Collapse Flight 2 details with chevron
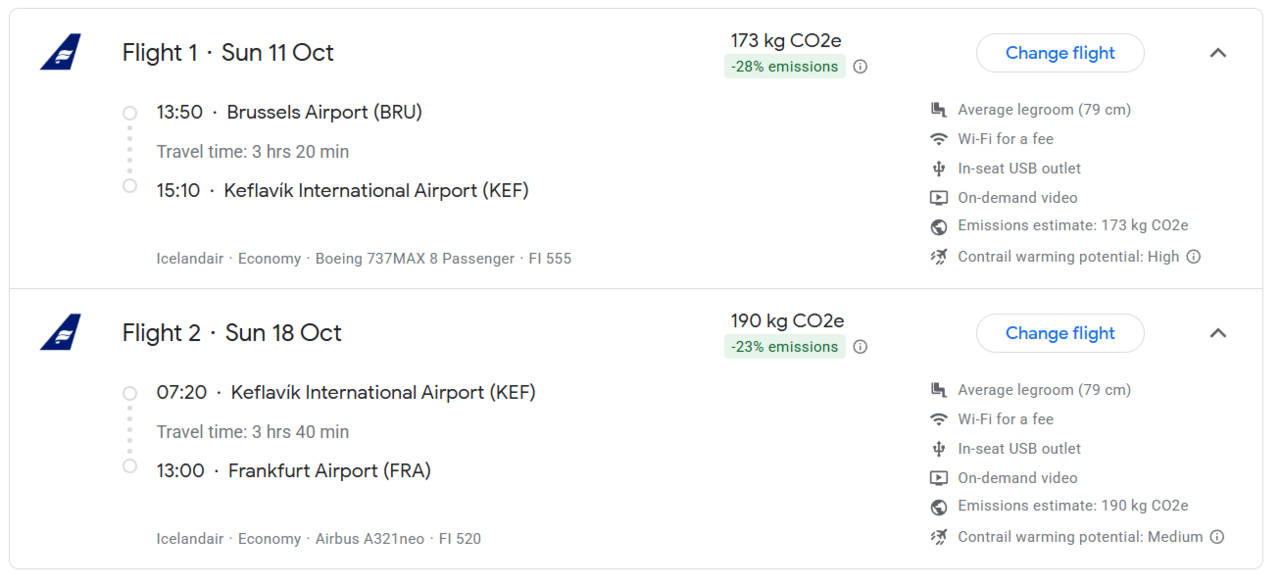Image resolution: width=1280 pixels, height=585 pixels. coord(1218,333)
